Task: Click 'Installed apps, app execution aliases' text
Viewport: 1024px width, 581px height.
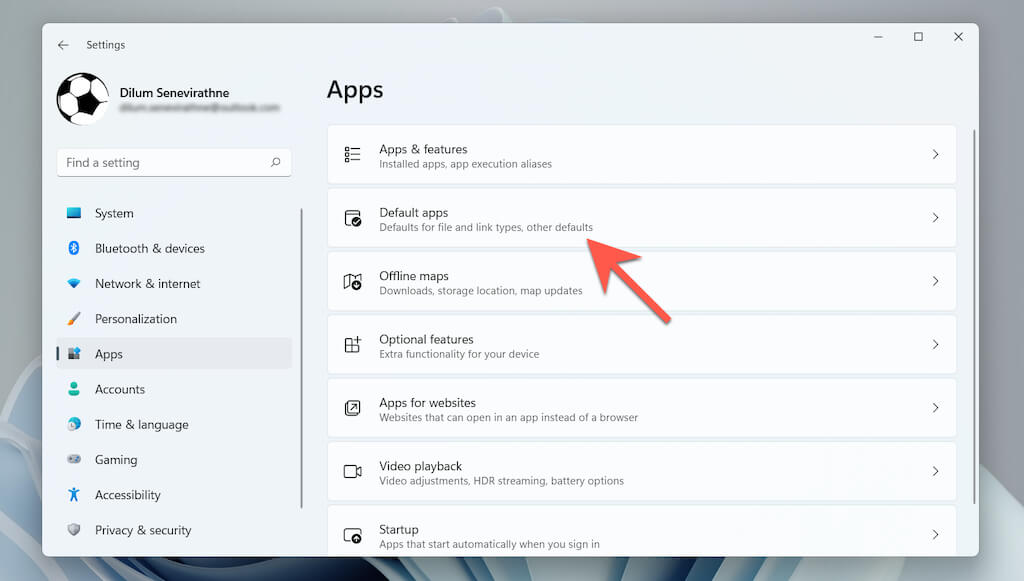Action: pyautogui.click(x=466, y=164)
